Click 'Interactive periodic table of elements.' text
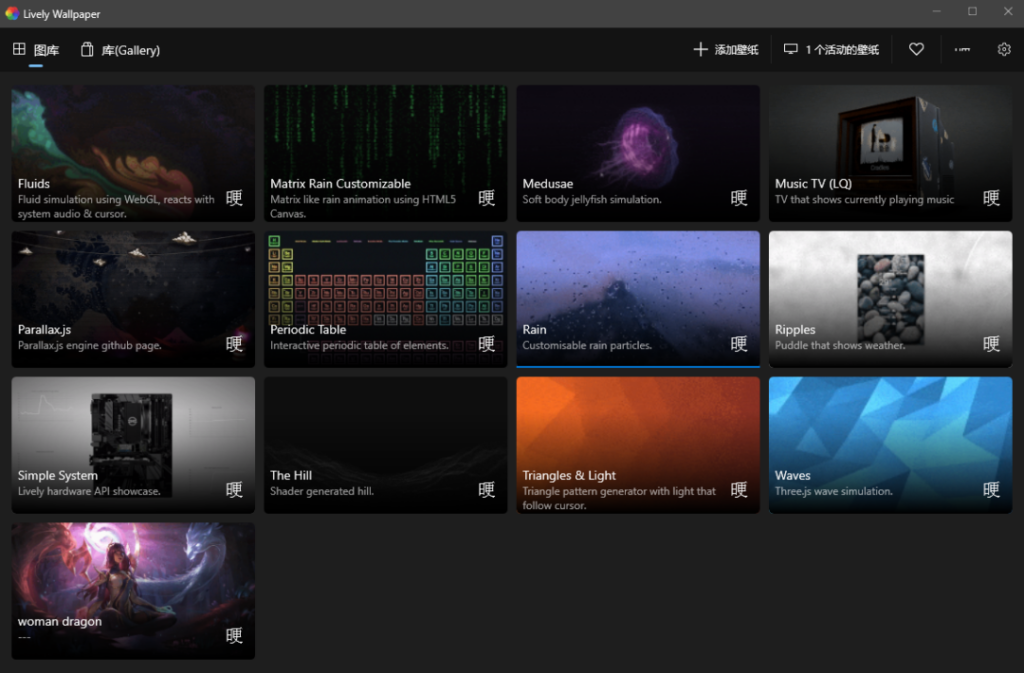 [x=359, y=345]
